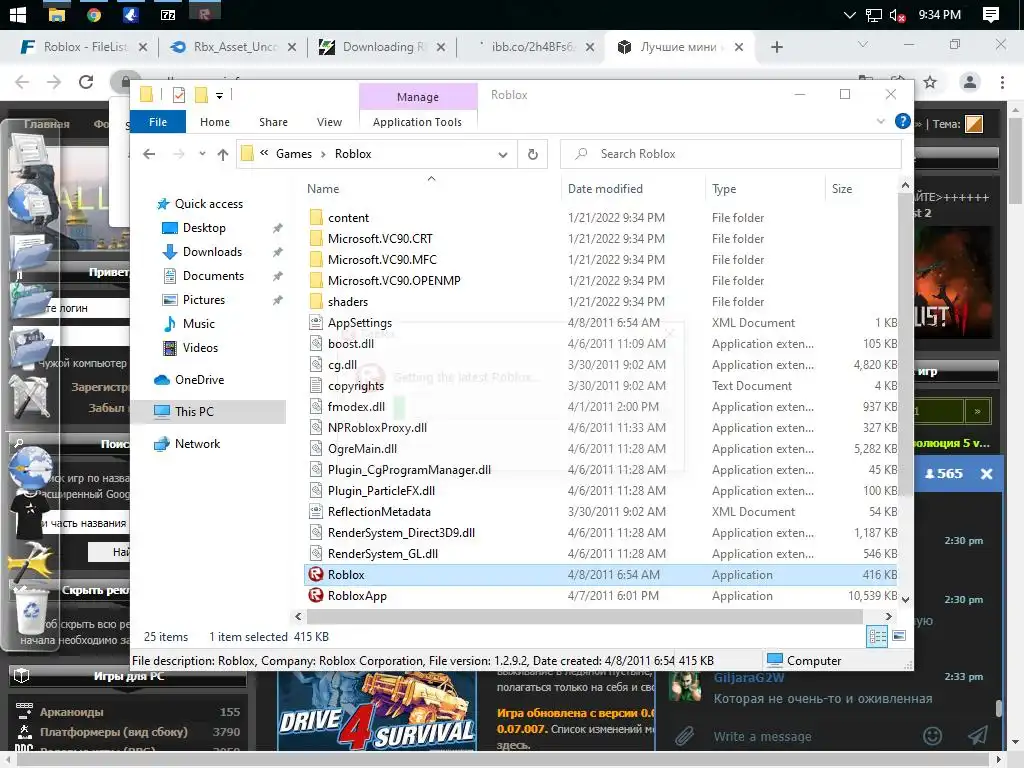Open the File ribbon tab

pos(158,122)
